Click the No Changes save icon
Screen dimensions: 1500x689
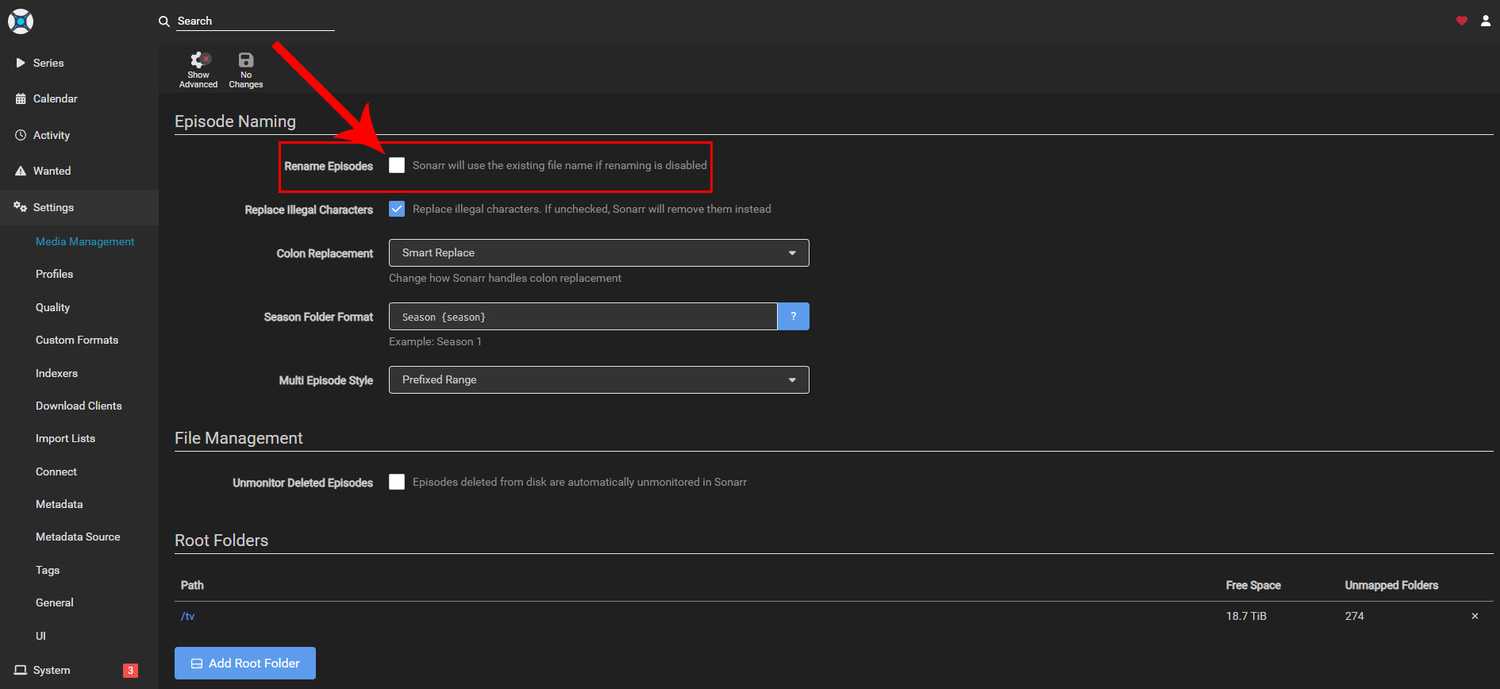click(x=246, y=60)
